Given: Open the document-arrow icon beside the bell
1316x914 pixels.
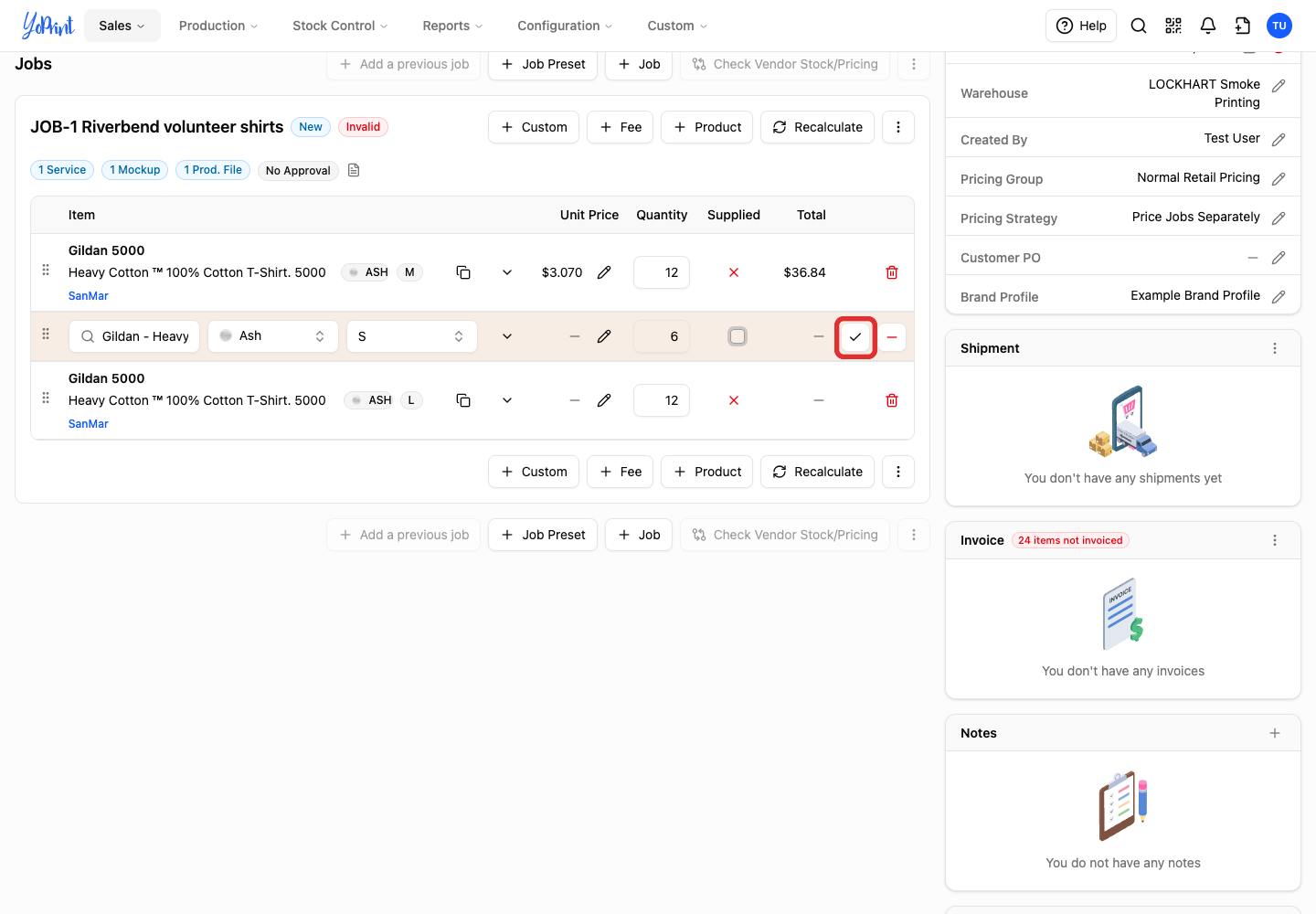Looking at the screenshot, I should (x=1243, y=26).
